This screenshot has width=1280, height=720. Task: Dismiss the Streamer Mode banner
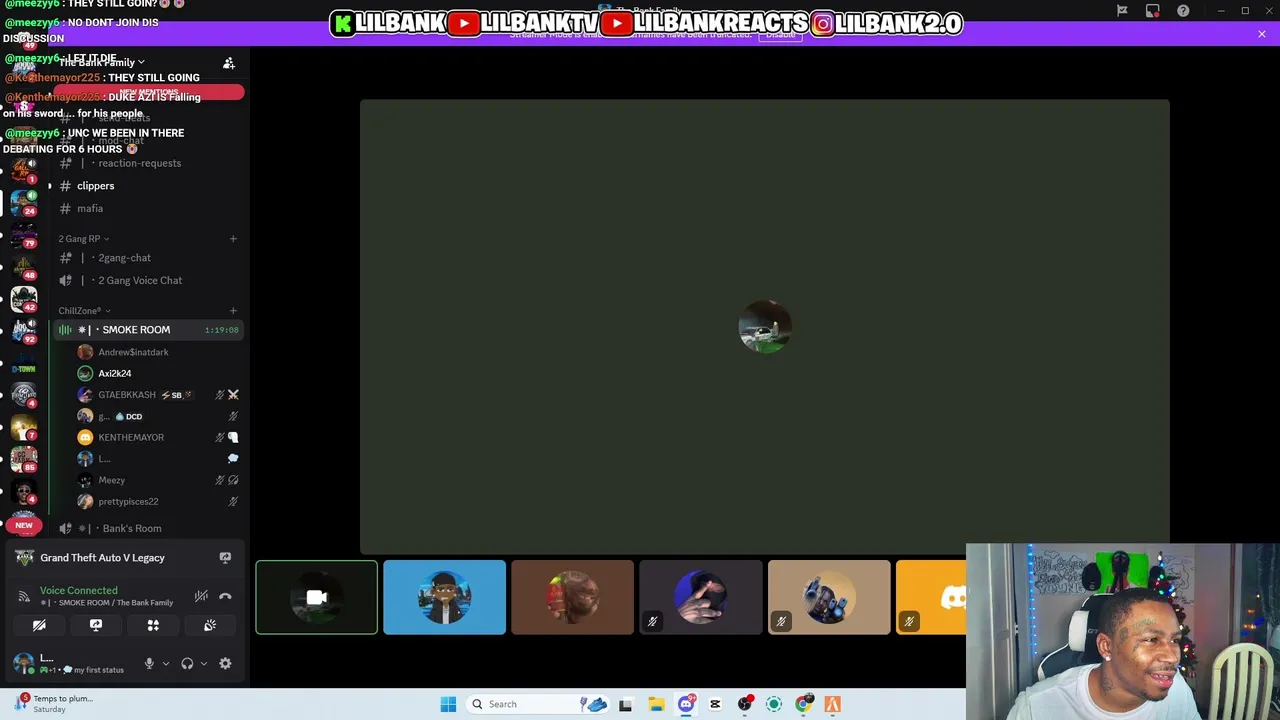point(1262,34)
